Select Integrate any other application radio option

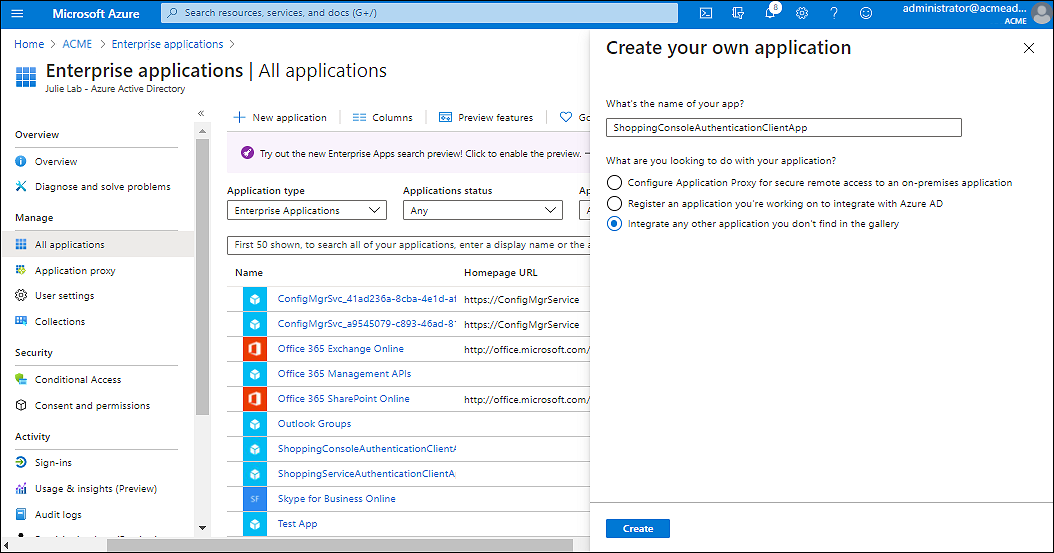coord(614,224)
